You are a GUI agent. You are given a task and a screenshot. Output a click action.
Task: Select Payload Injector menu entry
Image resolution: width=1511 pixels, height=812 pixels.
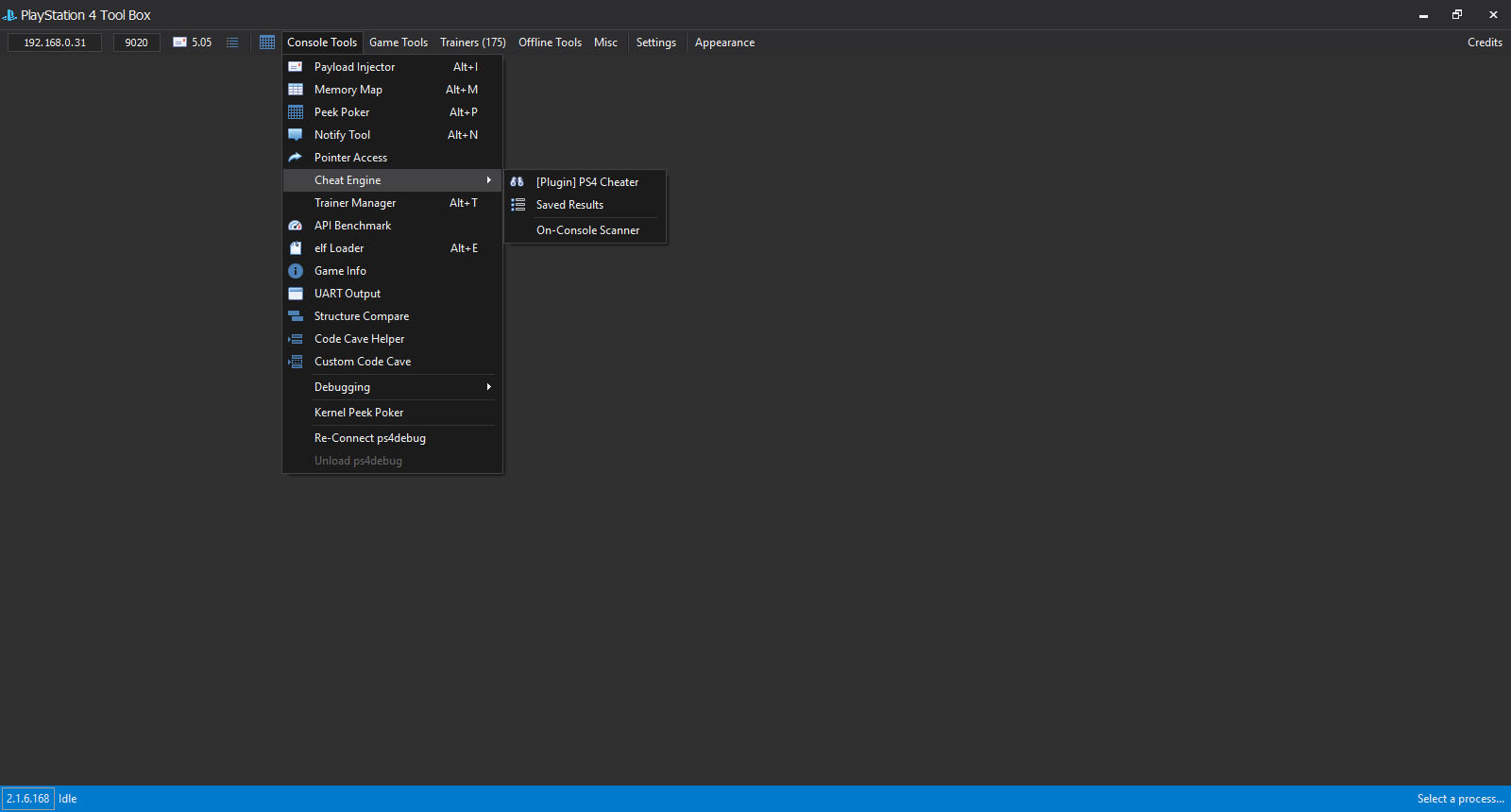coord(392,67)
